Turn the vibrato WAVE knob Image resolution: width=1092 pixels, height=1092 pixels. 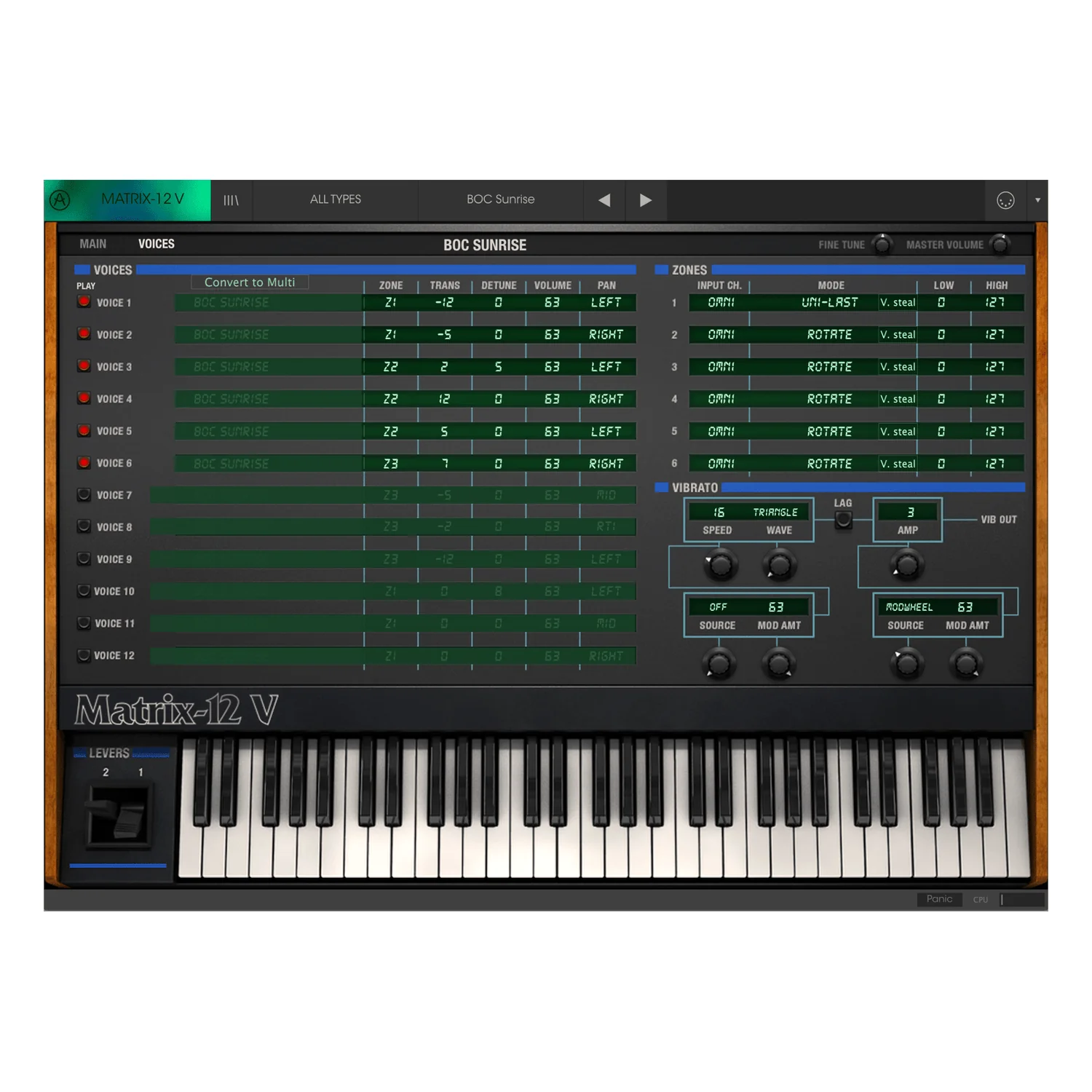coord(779,565)
